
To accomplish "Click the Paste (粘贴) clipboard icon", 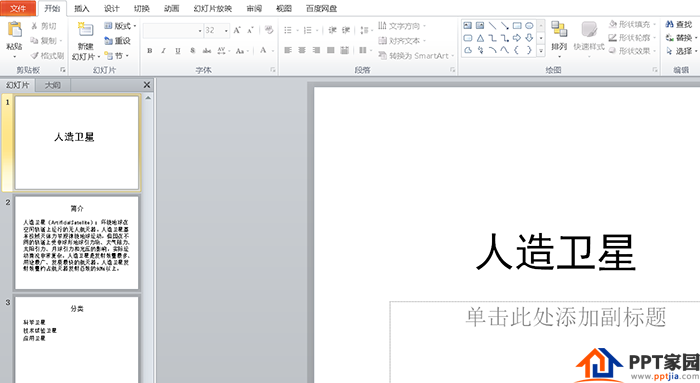I will [x=14, y=30].
